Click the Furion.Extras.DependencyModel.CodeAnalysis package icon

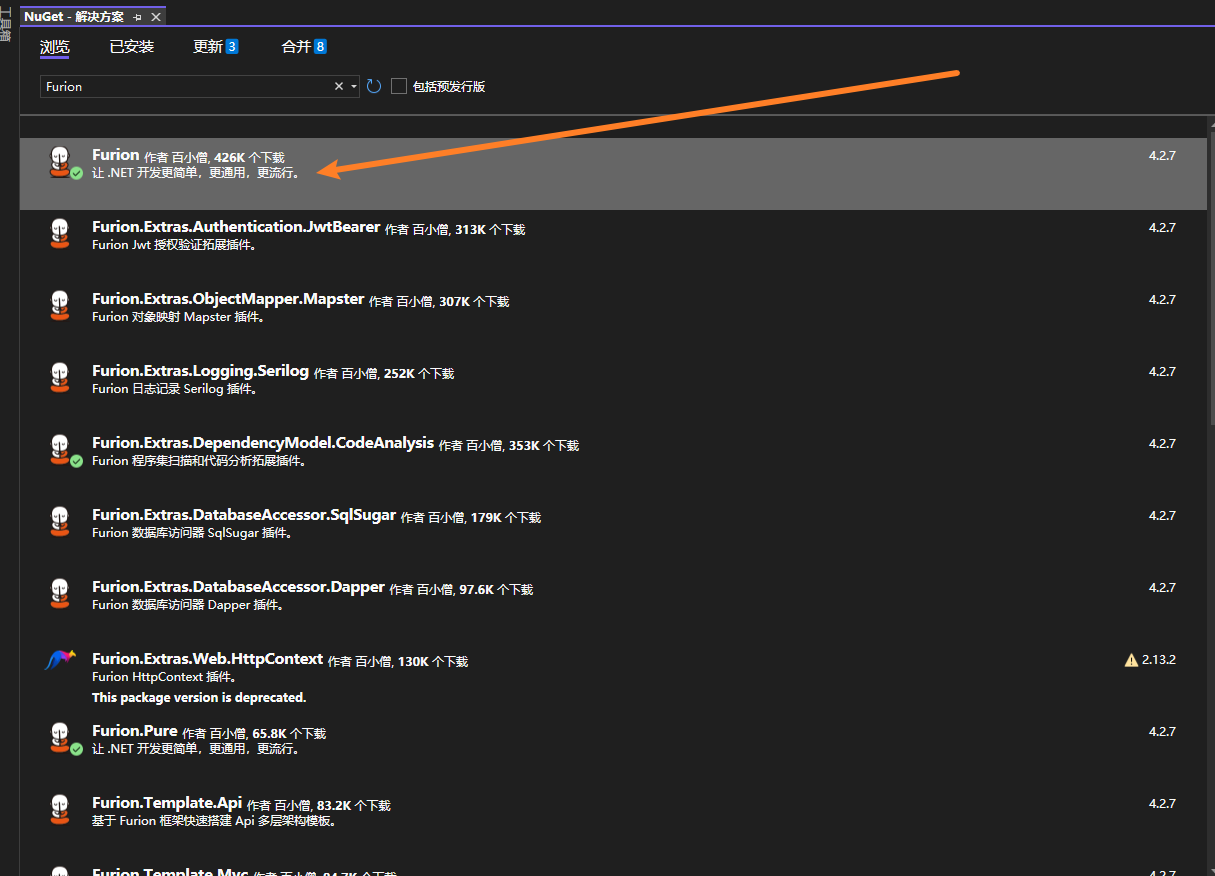(61, 449)
